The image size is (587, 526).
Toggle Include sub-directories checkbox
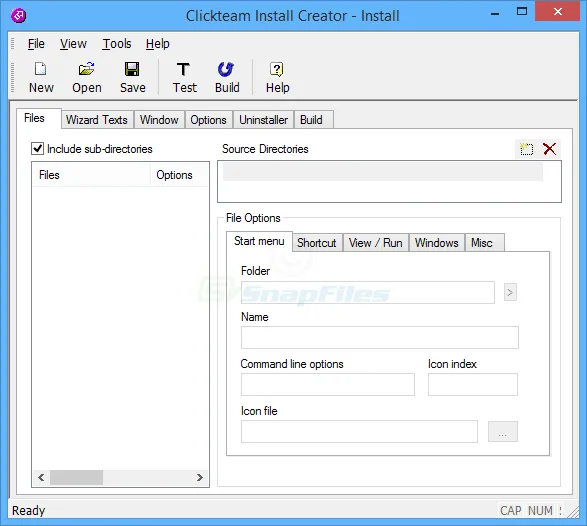[x=37, y=149]
